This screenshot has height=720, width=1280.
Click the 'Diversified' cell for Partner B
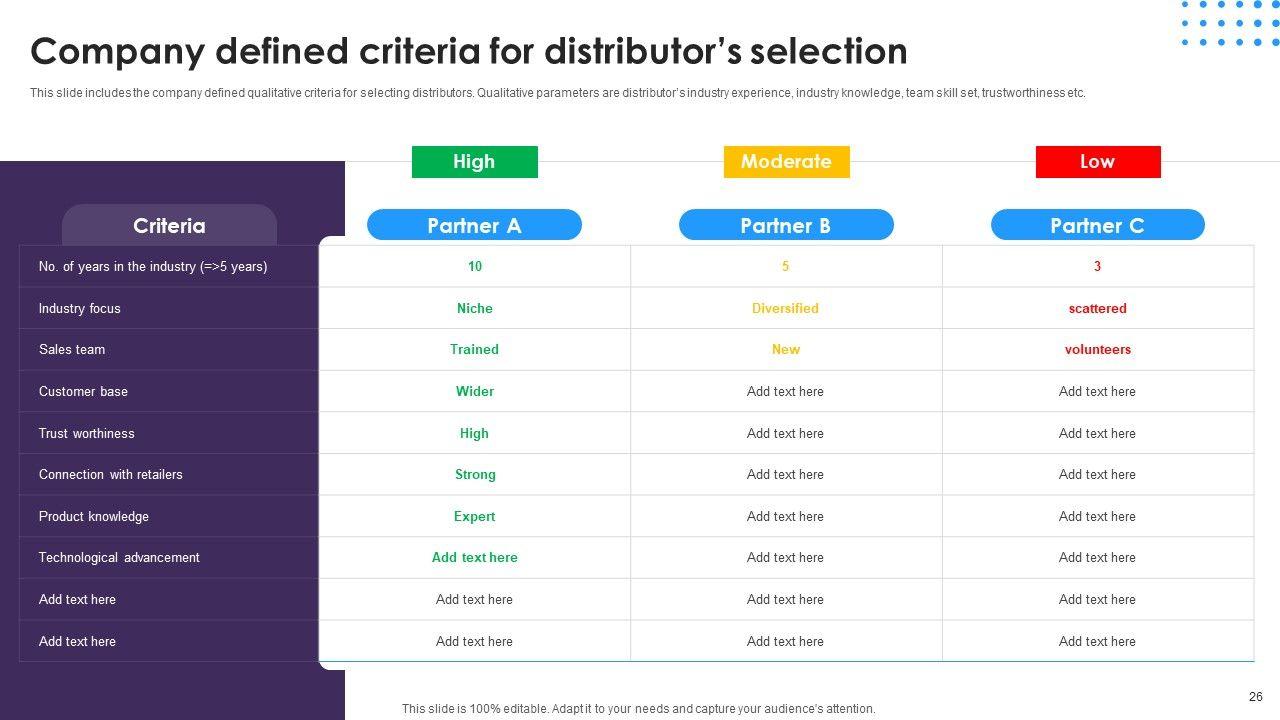[x=785, y=308]
